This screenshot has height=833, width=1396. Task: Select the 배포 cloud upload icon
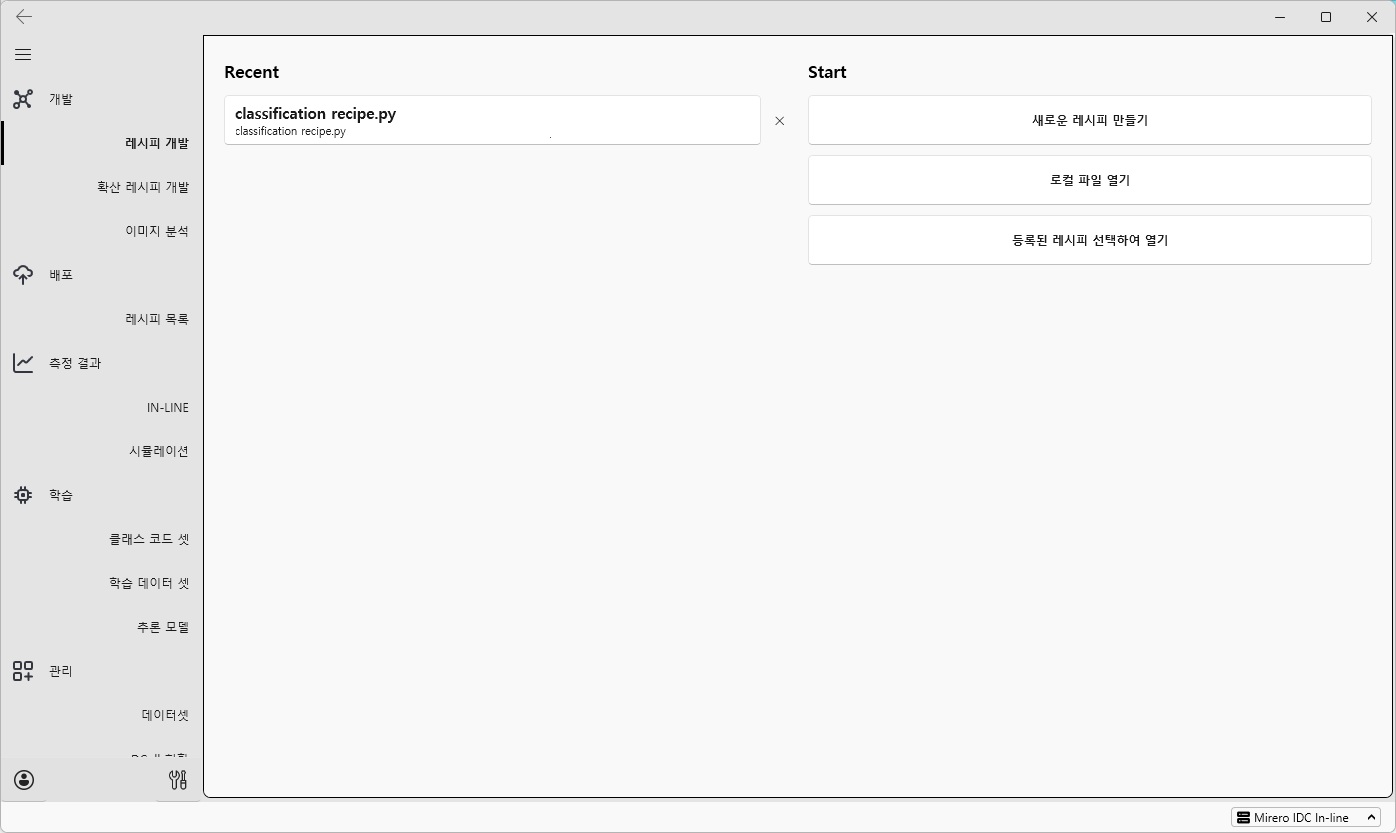tap(23, 274)
